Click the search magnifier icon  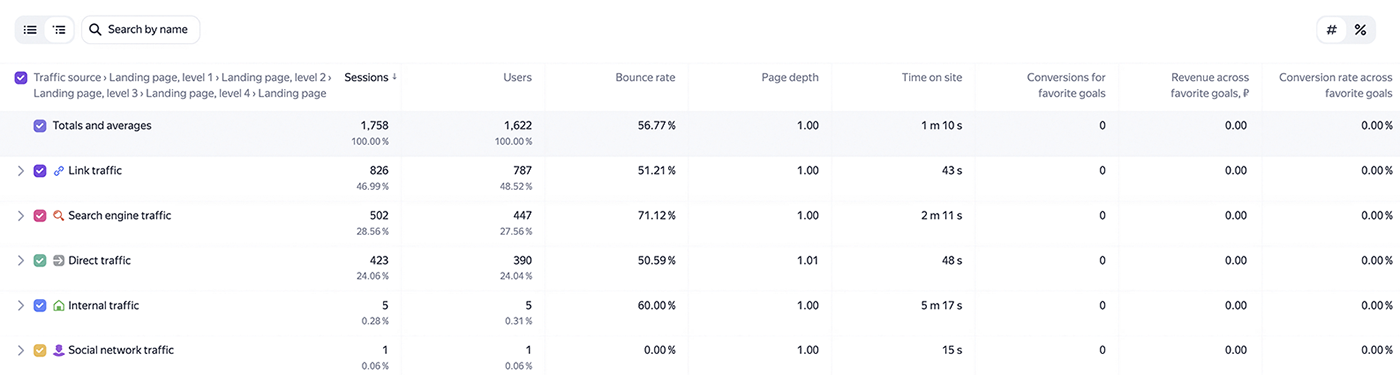[95, 30]
